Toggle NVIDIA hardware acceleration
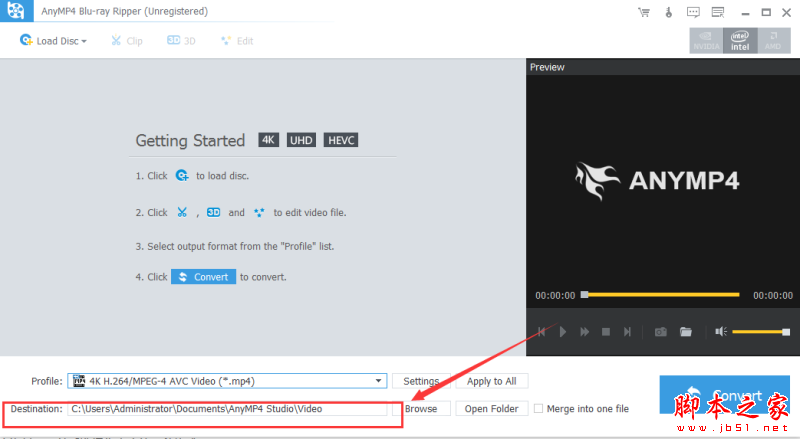Screen dimensions: 800x439 [706, 41]
